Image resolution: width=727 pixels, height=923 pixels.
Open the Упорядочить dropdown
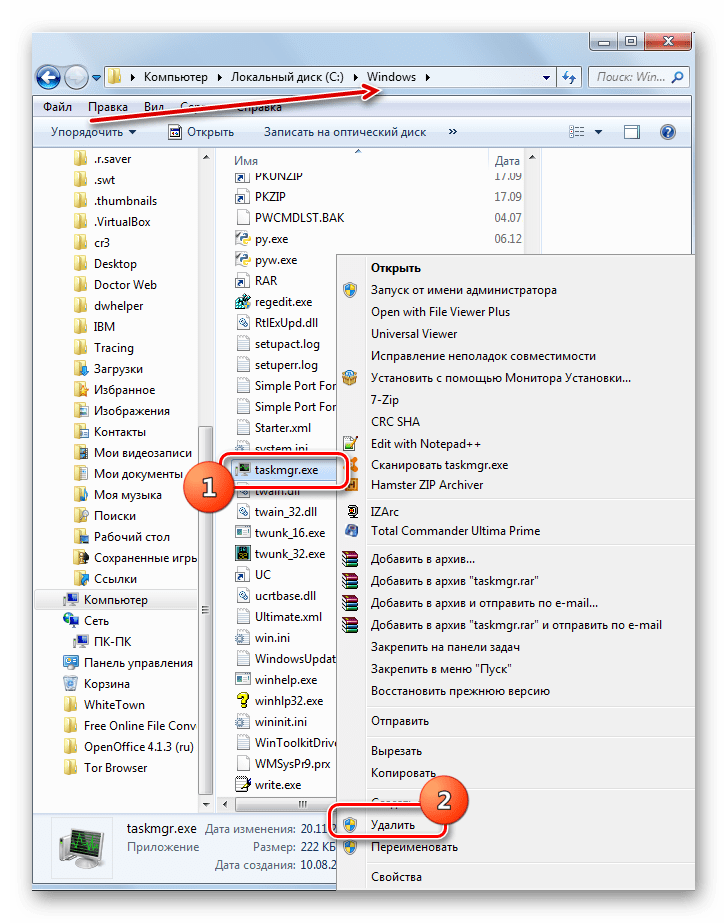[93, 132]
